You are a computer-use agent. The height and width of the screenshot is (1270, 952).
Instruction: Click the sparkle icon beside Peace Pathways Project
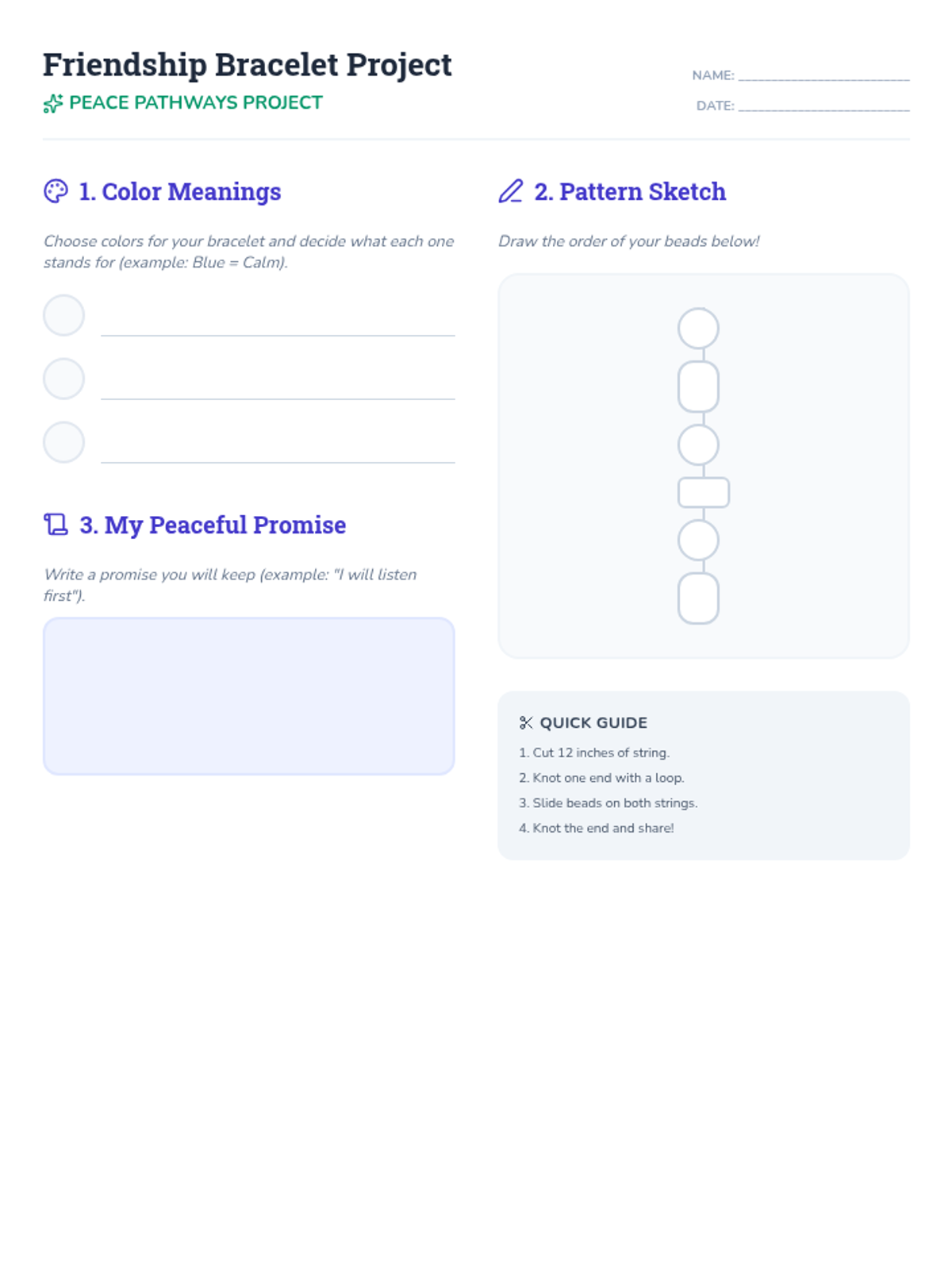(x=52, y=104)
